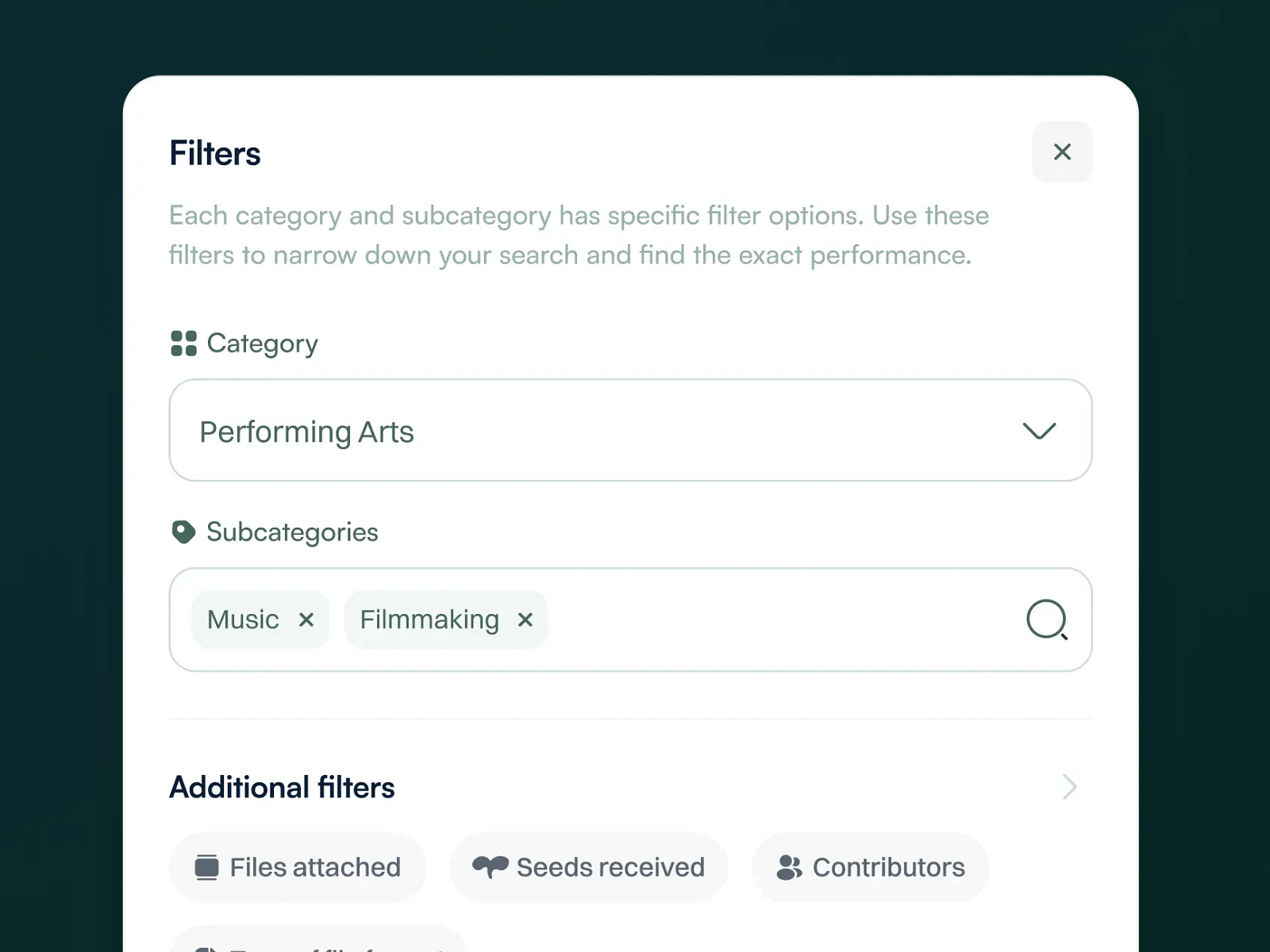Click the magnifier icon in subcategories field

click(1047, 620)
